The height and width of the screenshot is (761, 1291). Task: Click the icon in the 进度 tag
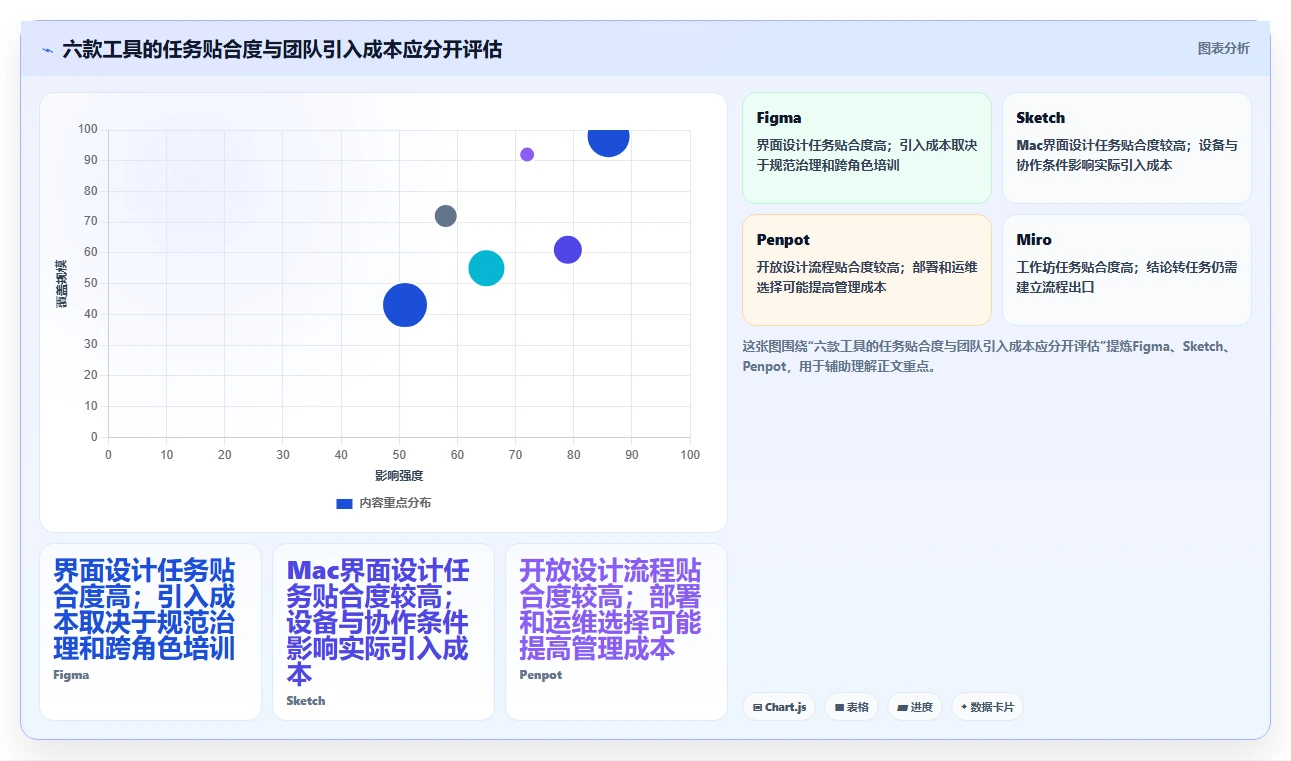(x=903, y=707)
